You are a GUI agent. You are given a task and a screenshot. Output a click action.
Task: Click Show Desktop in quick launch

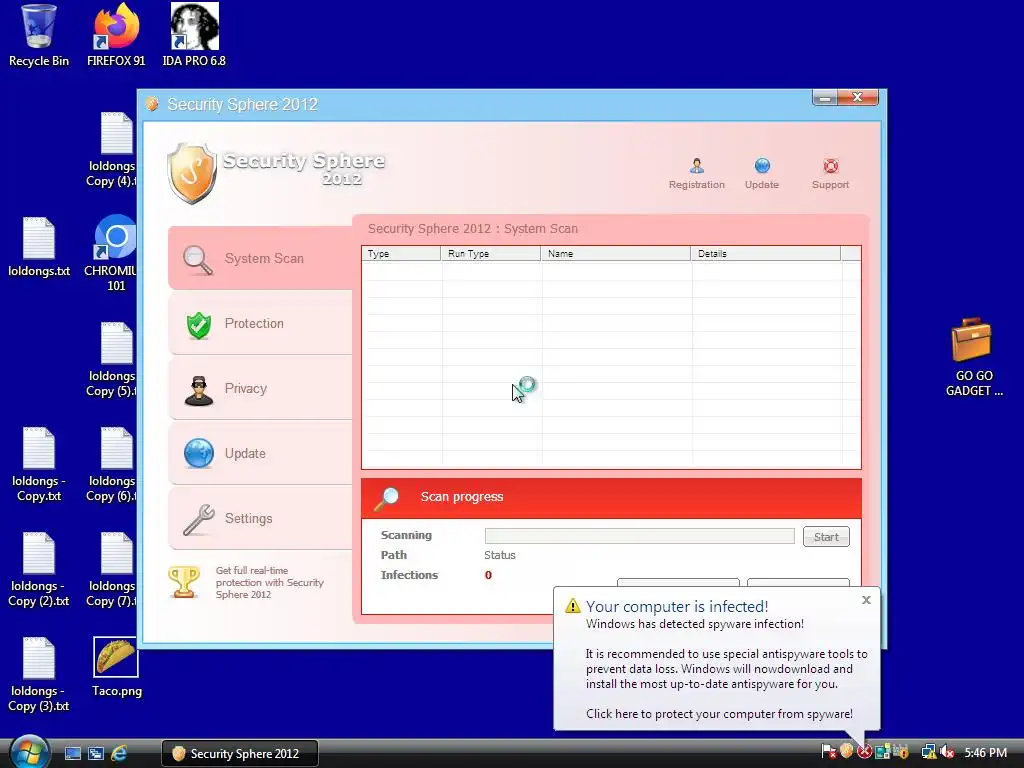click(73, 753)
